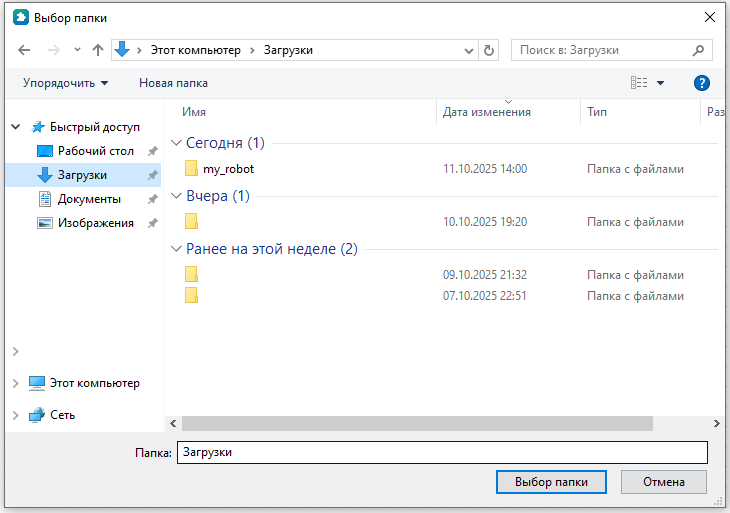Viewport: 730px width, 513px height.
Task: Open view options dropdown arrow
Action: (x=660, y=83)
